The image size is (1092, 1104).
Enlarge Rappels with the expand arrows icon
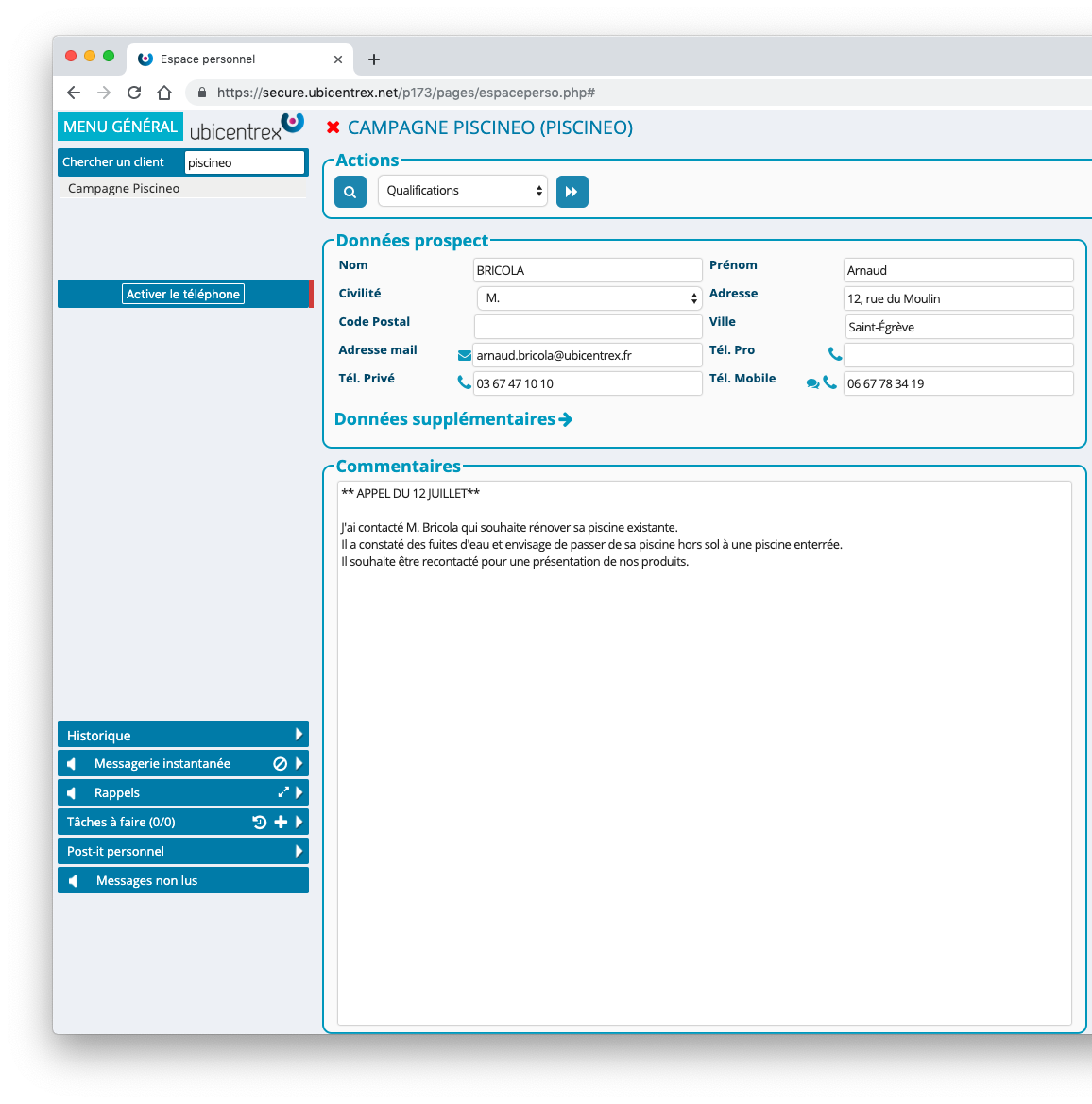click(283, 792)
